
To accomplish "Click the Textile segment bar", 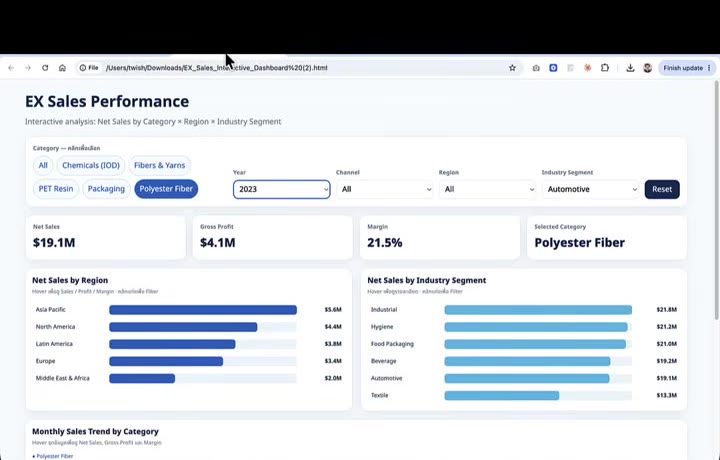I will coord(502,395).
